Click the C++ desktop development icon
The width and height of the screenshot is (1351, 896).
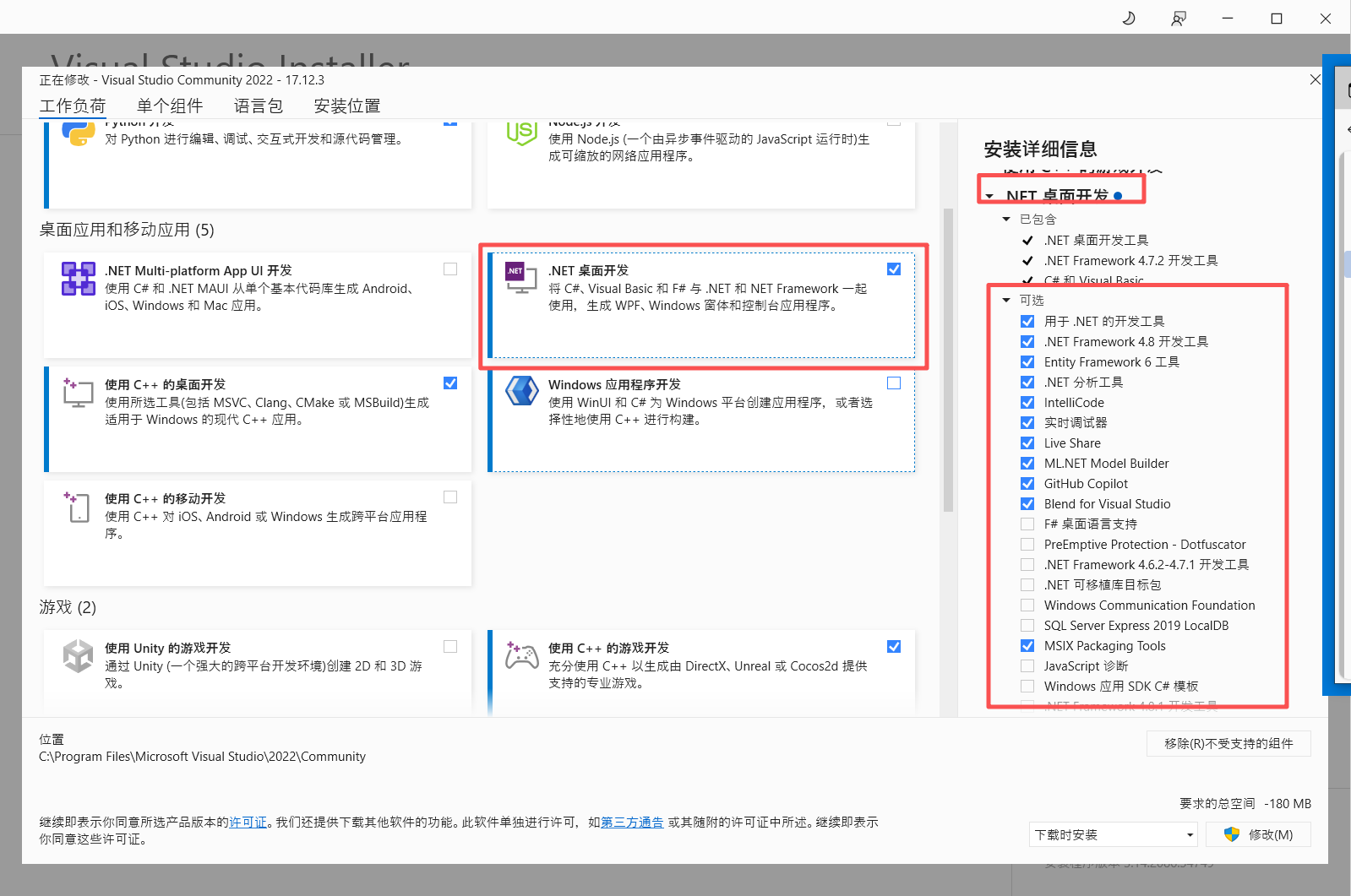[78, 393]
